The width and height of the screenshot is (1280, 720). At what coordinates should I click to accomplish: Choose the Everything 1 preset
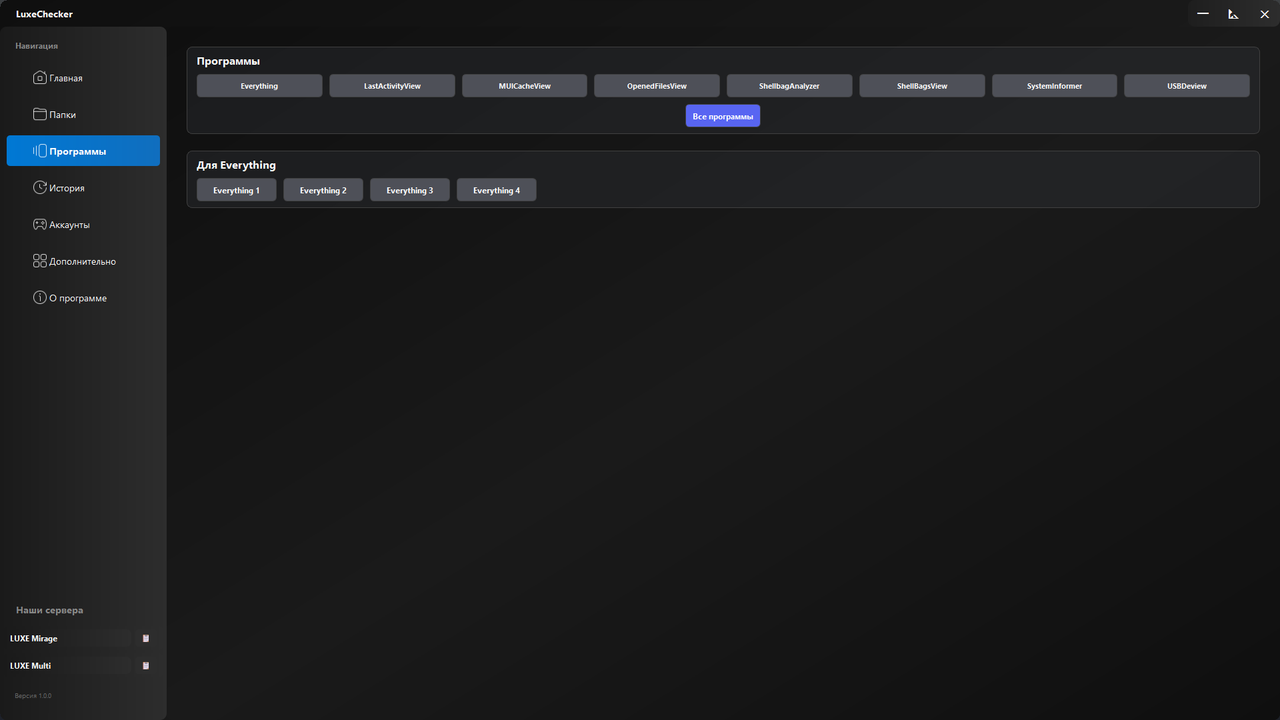pos(236,190)
